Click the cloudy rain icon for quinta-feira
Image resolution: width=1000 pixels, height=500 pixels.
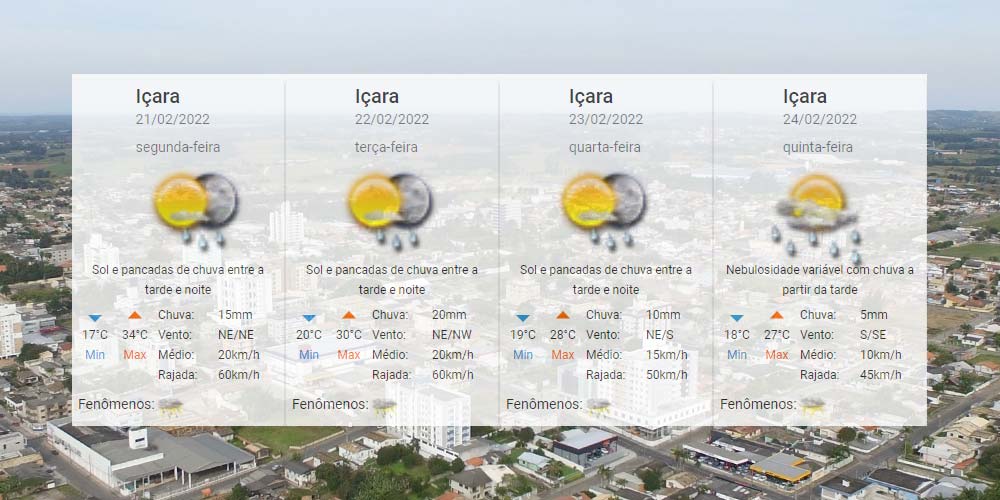click(x=818, y=212)
